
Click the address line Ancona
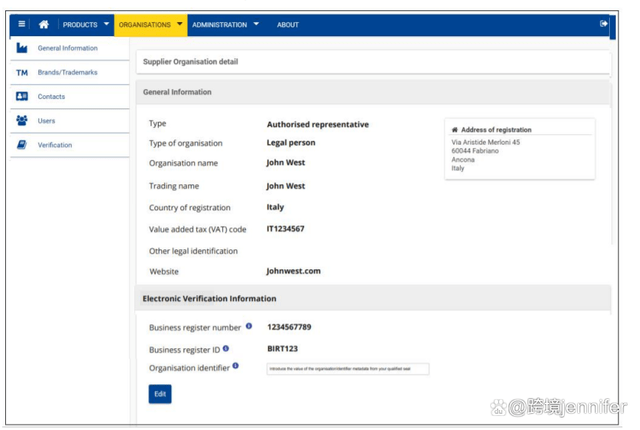click(x=463, y=160)
